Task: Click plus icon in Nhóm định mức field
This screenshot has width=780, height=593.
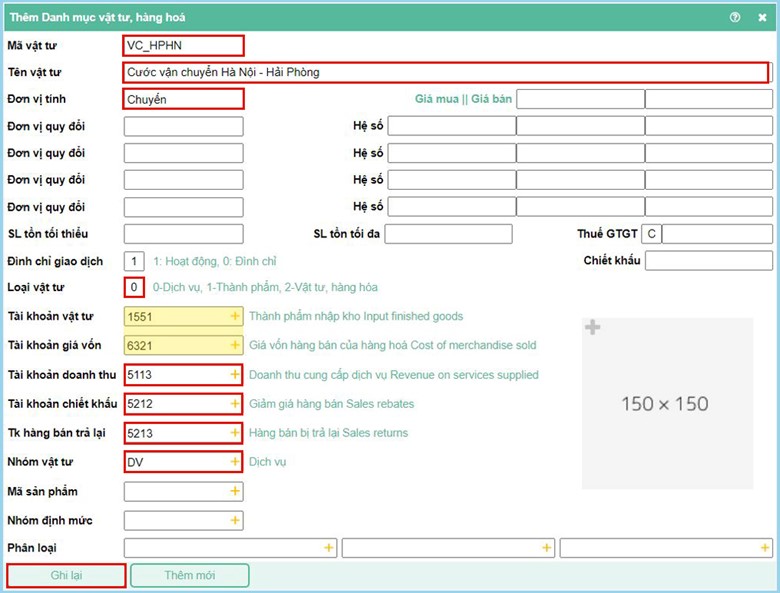Action: [236, 520]
